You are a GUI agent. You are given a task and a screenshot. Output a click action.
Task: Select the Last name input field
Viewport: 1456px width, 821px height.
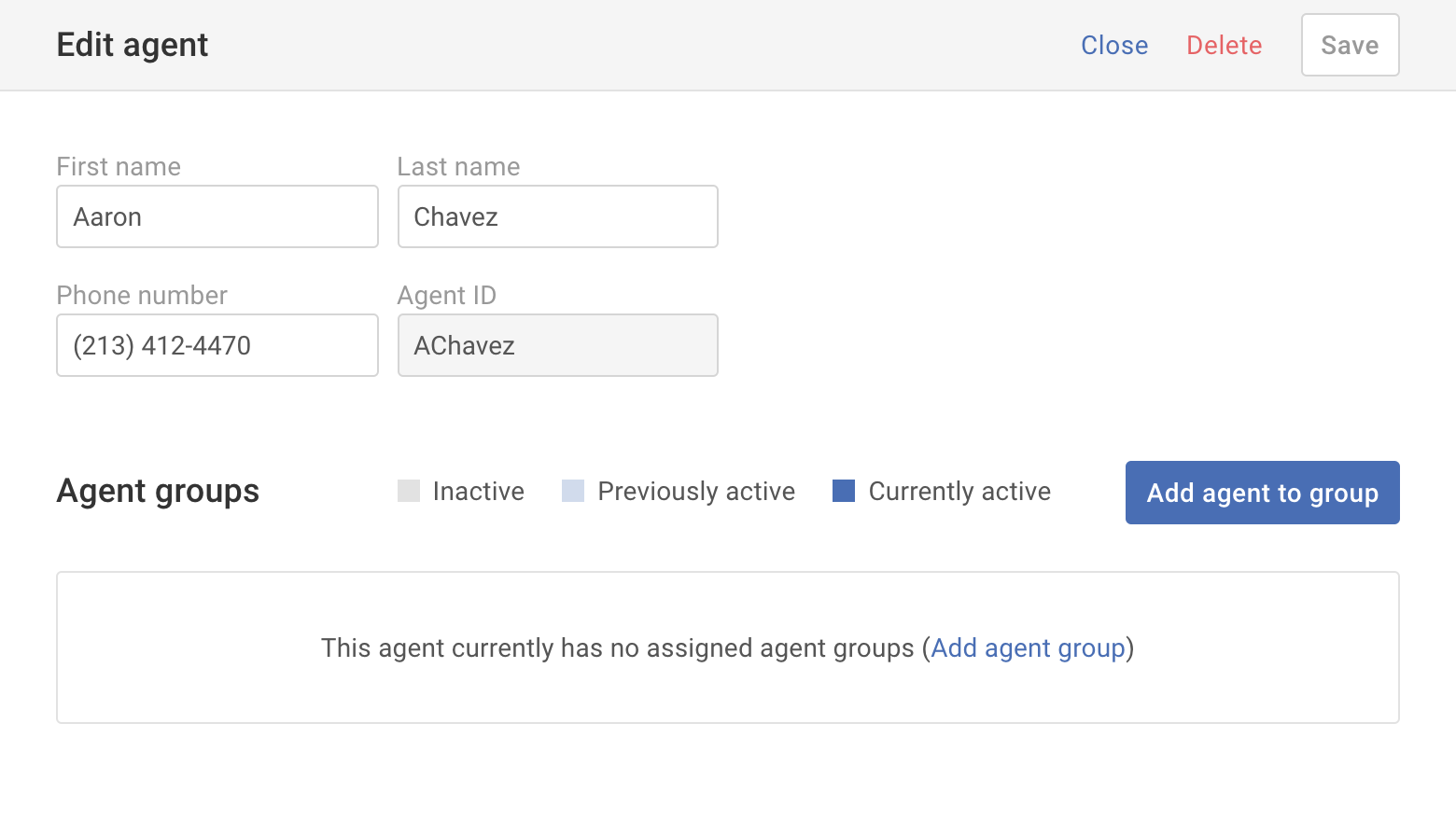(557, 216)
